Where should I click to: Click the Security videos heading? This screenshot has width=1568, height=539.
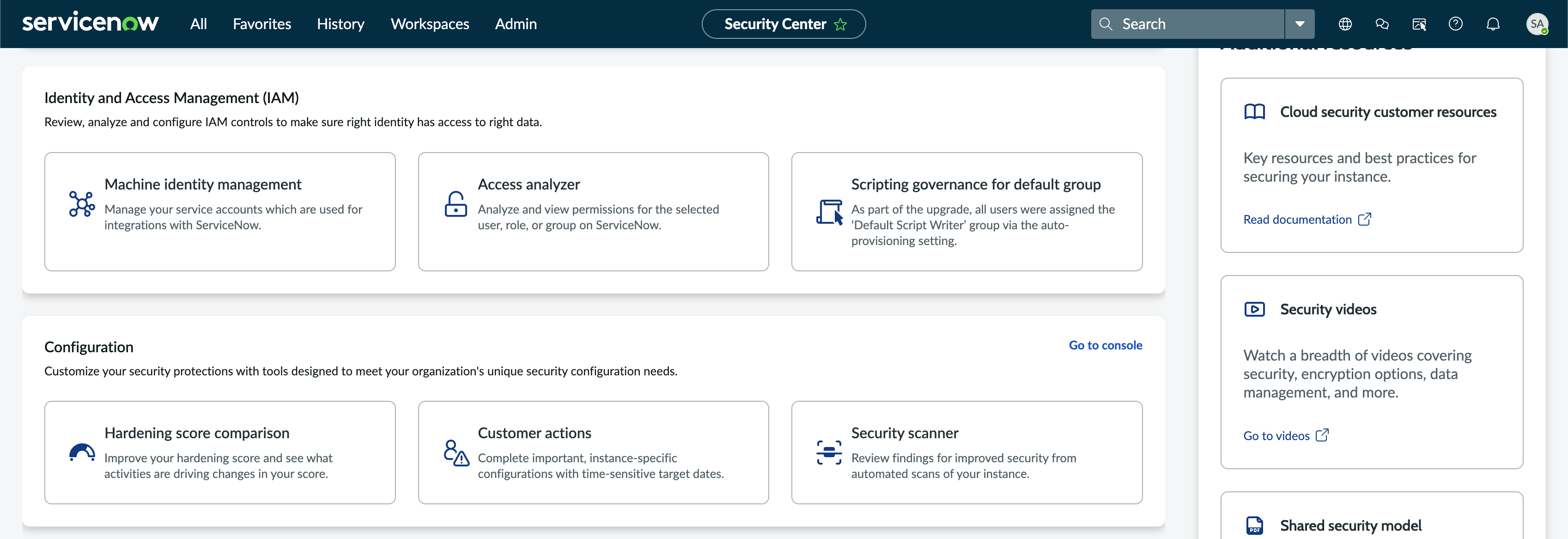coord(1328,309)
